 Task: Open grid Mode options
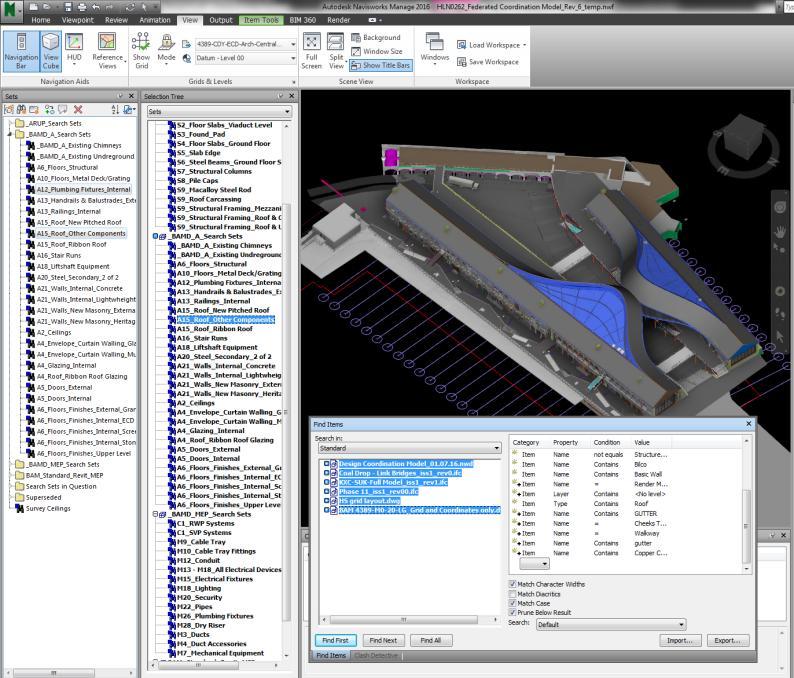(x=166, y=51)
